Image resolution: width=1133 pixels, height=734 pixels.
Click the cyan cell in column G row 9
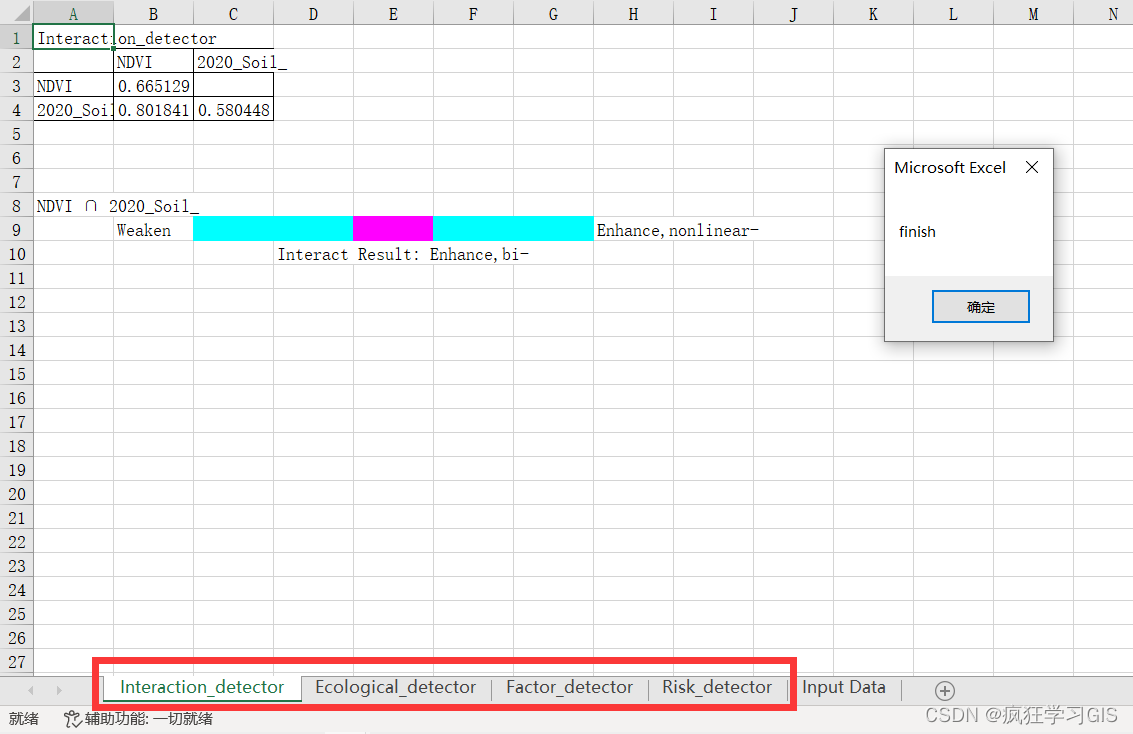(553, 229)
